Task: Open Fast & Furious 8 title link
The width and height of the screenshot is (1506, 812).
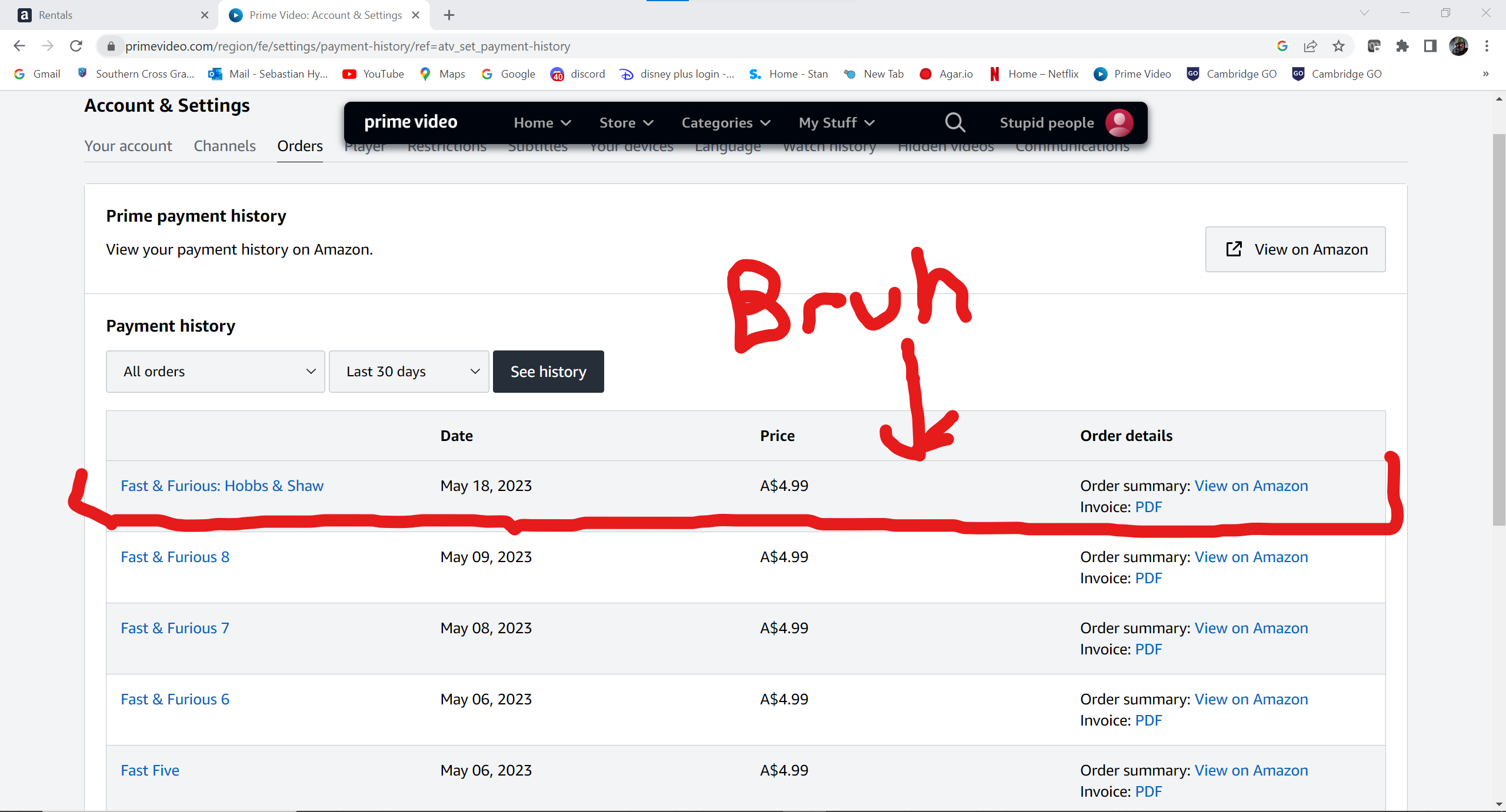Action: pyautogui.click(x=175, y=557)
